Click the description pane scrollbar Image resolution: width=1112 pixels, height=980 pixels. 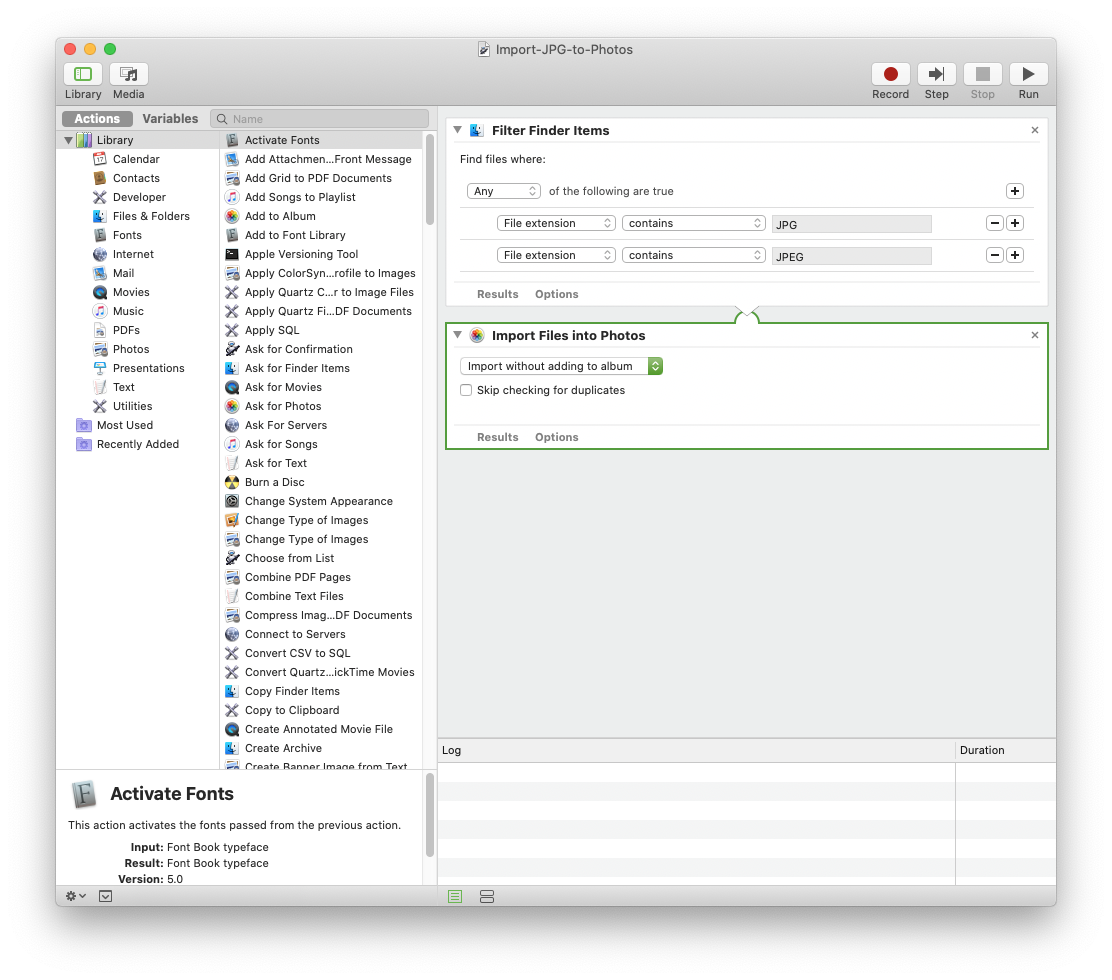(430, 815)
